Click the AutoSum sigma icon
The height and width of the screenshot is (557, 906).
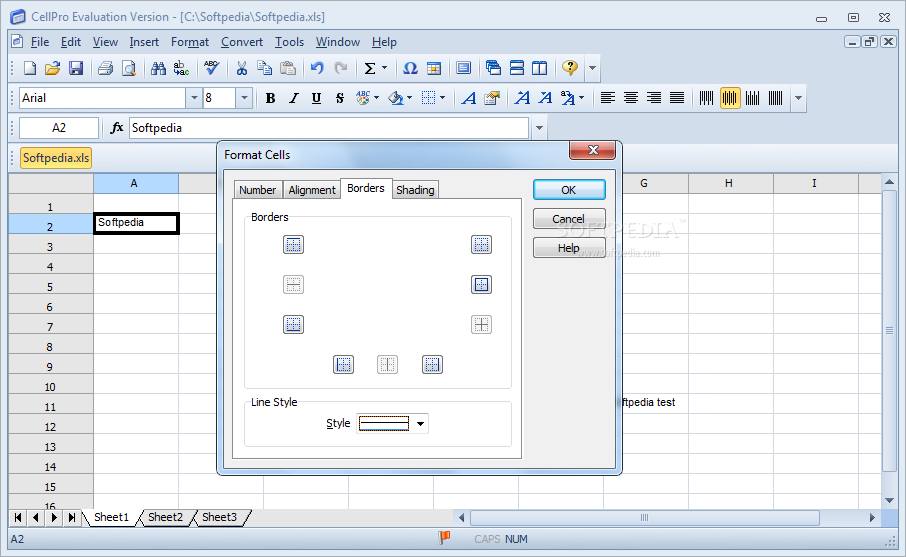point(370,68)
